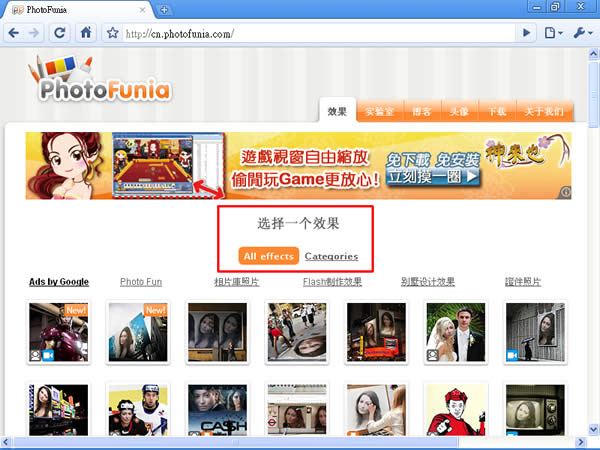Image resolution: width=600 pixels, height=450 pixels.
Task: Open the home page icon
Action: [86, 33]
